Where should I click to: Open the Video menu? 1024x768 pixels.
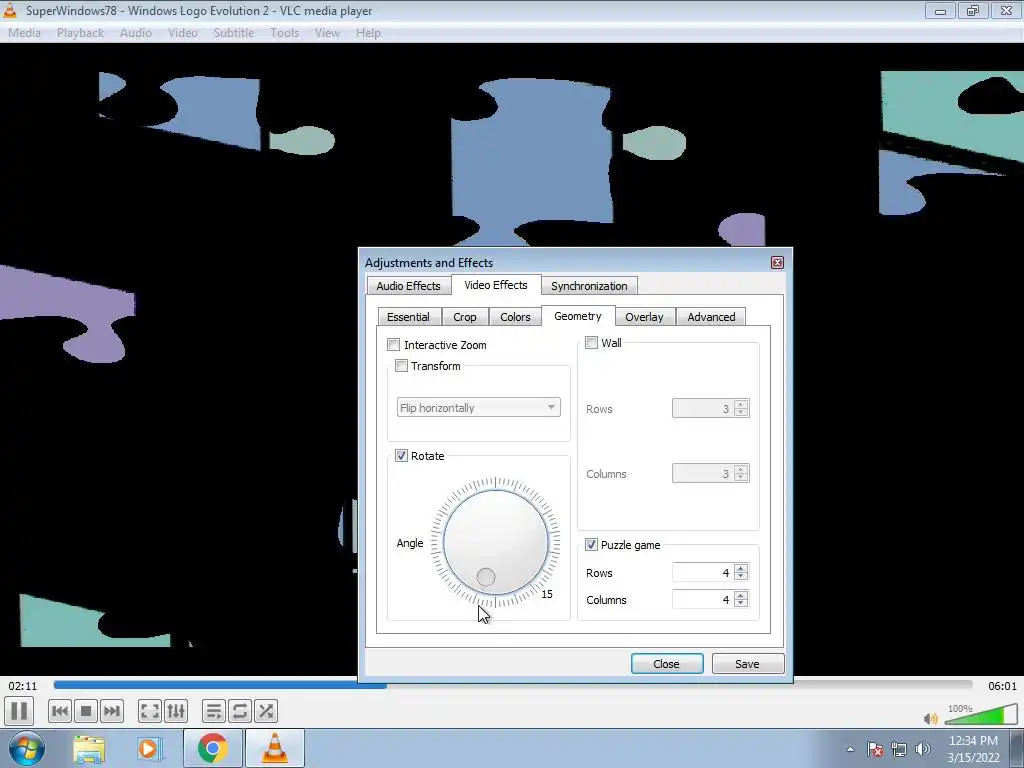(183, 33)
